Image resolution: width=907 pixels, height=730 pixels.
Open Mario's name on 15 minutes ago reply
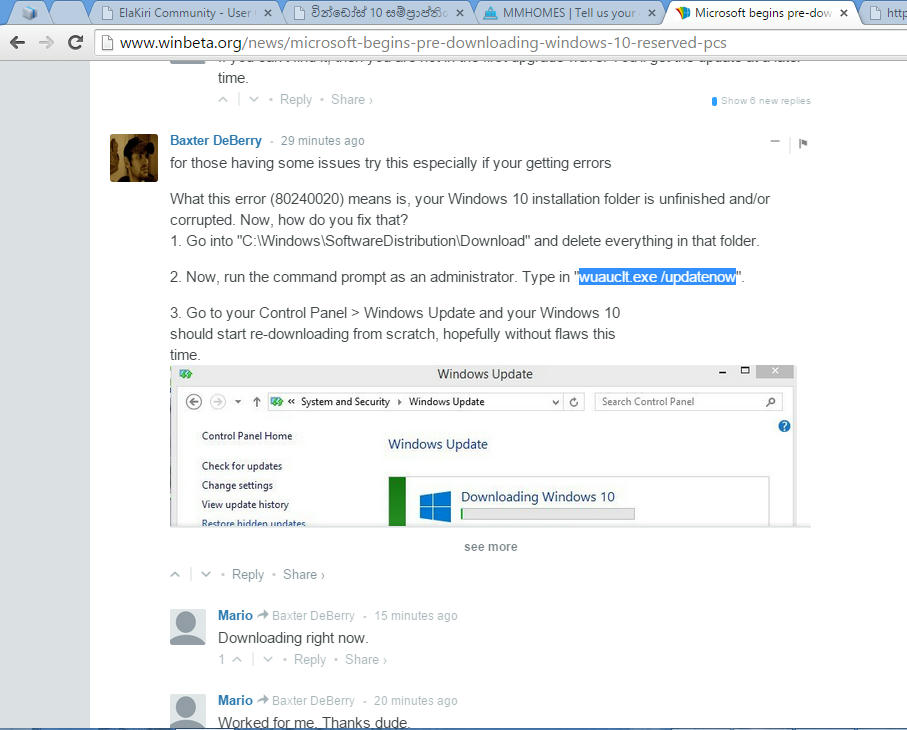point(235,615)
